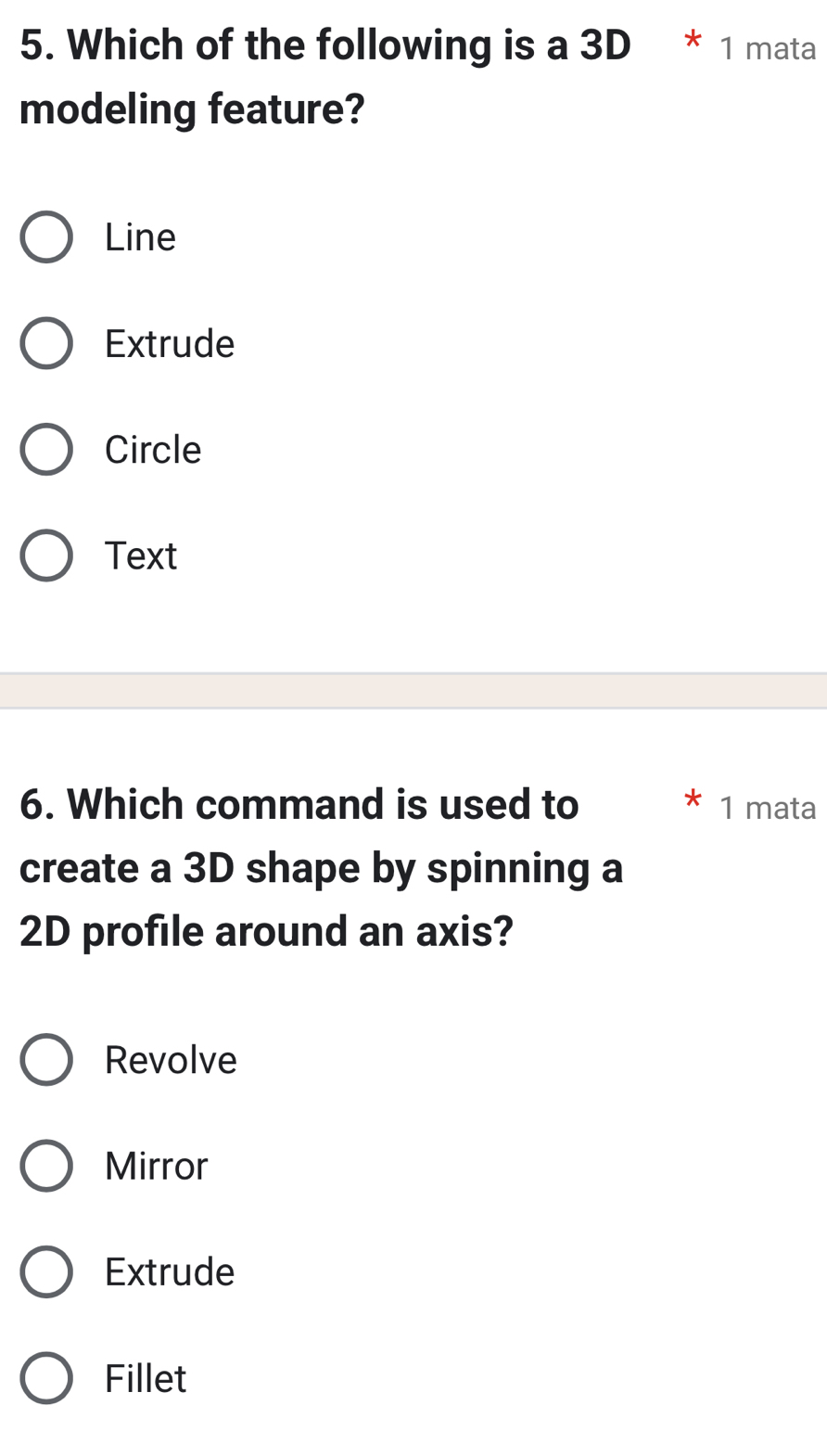Click the 'Fillet' option label text
This screenshot has height=1456, width=827.
(146, 1378)
